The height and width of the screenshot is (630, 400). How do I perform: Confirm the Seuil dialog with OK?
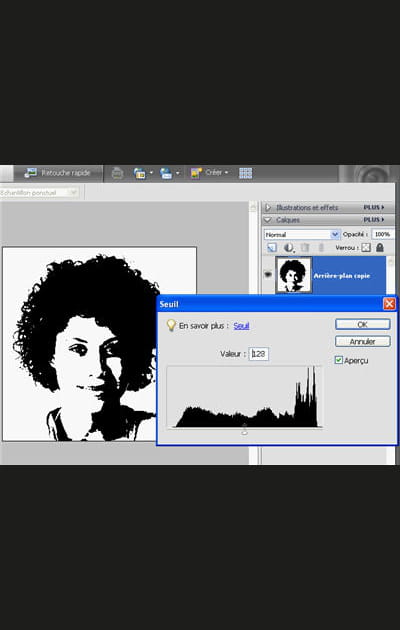(363, 324)
